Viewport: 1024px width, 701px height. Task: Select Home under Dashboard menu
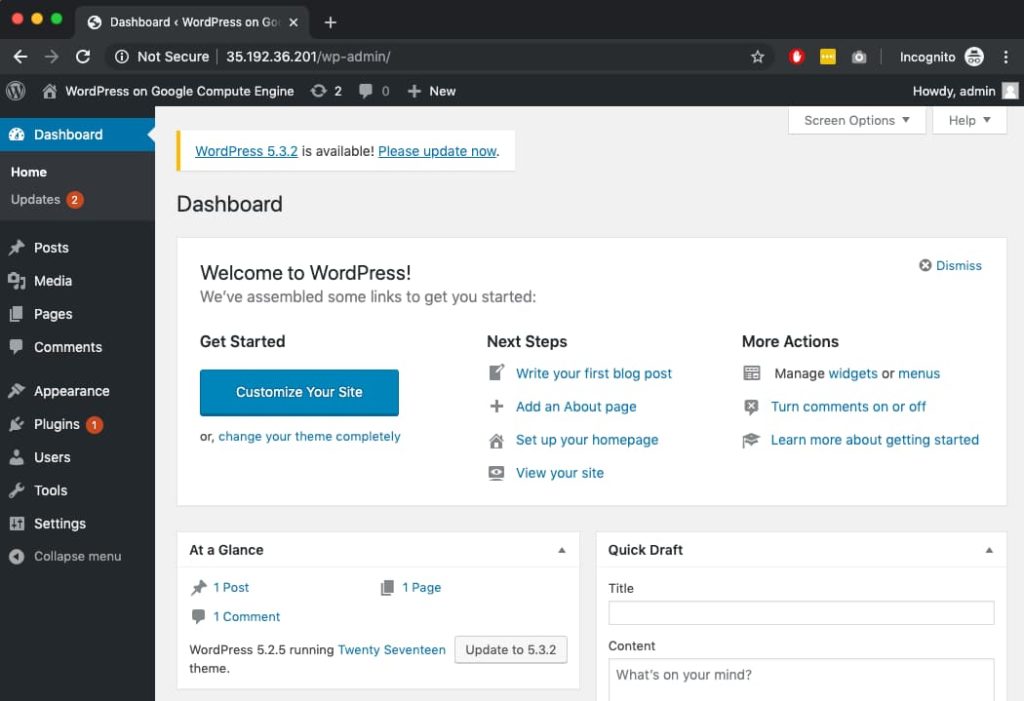click(27, 171)
